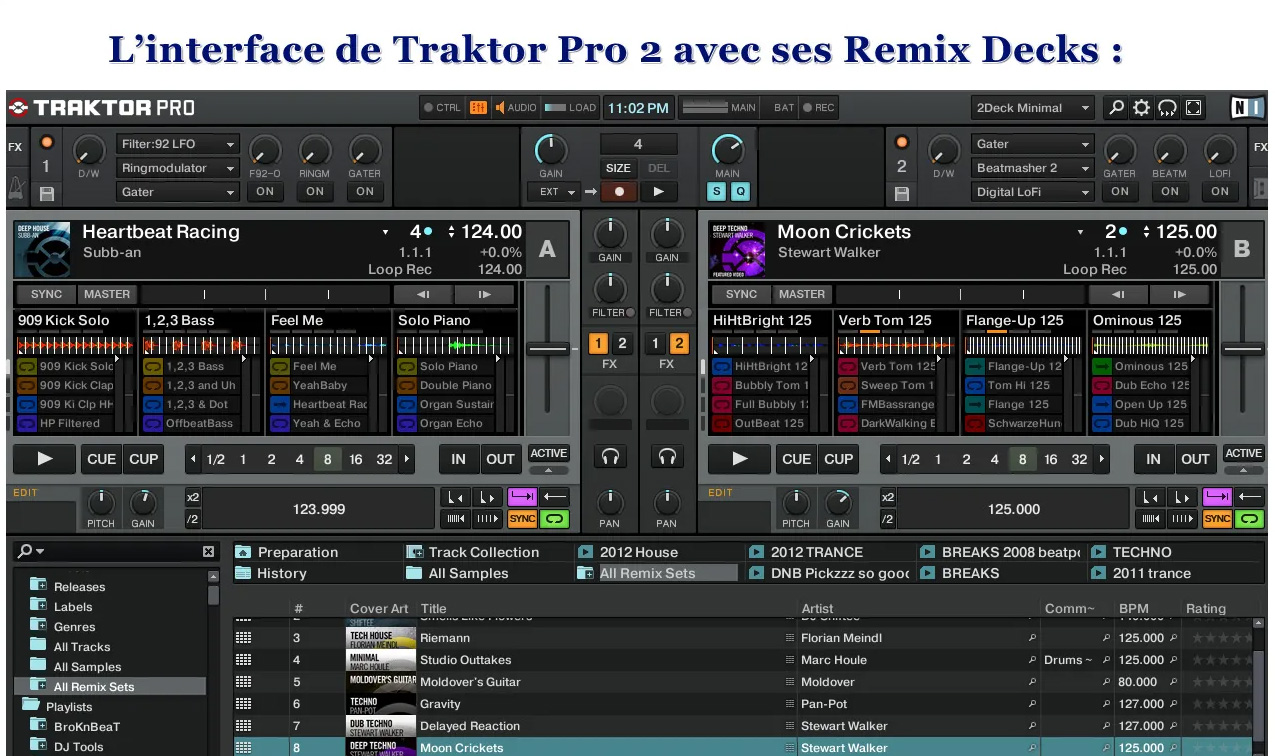This screenshot has width=1275, height=756.
Task: Click Deck B CUP button
Action: [x=838, y=459]
